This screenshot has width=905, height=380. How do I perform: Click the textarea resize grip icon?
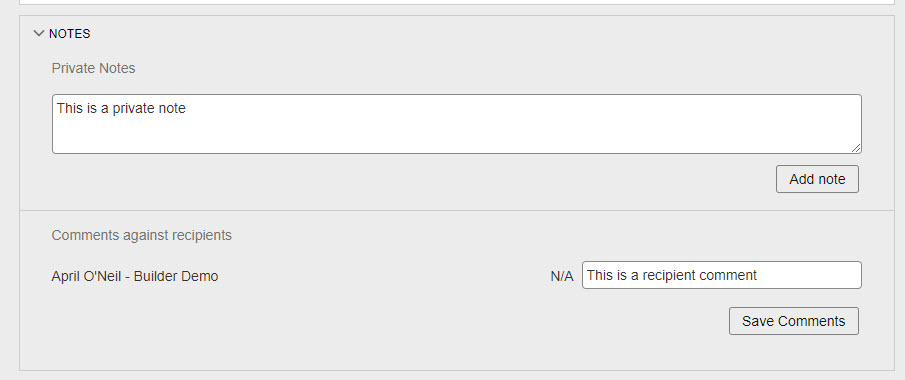pos(856,148)
